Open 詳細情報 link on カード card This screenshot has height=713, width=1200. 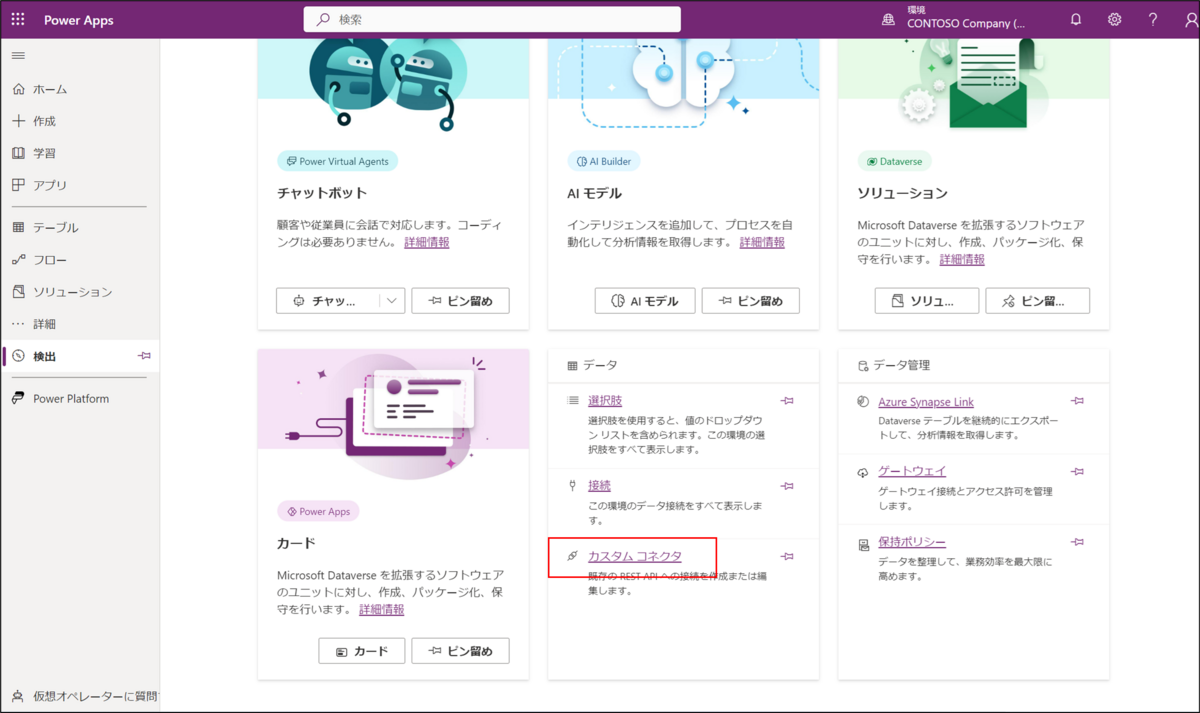coord(382,610)
